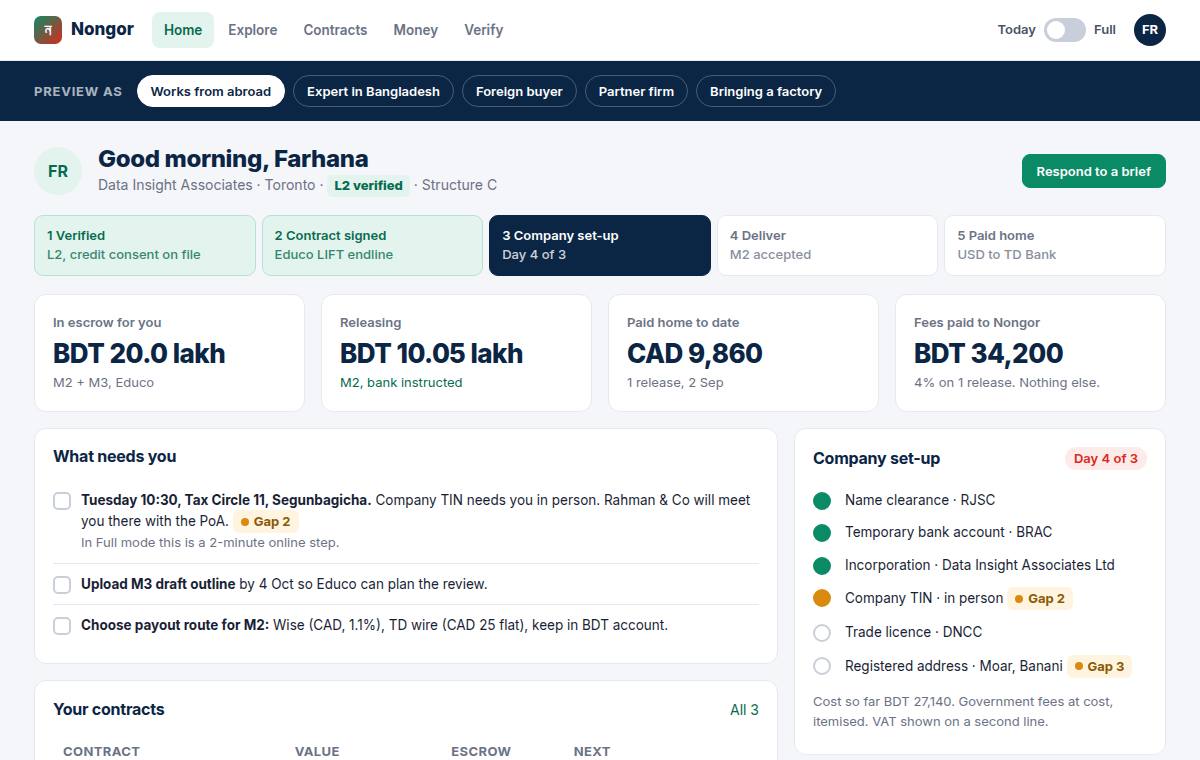Viewport: 1200px width, 760px height.
Task: Click the Nongor logo icon
Action: (x=48, y=30)
